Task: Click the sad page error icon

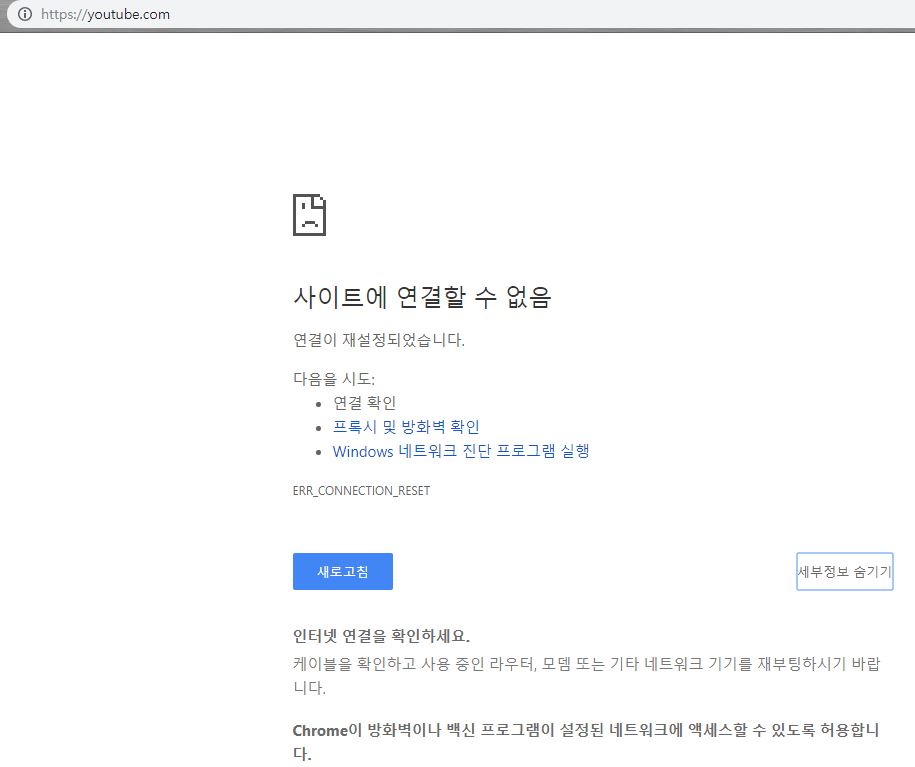Action: (309, 215)
